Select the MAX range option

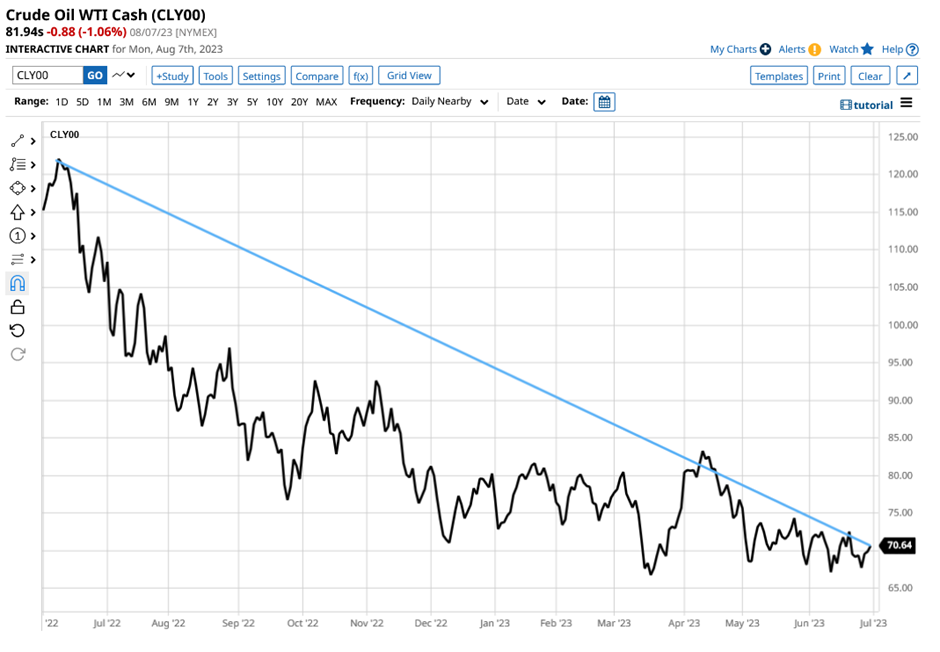(326, 102)
